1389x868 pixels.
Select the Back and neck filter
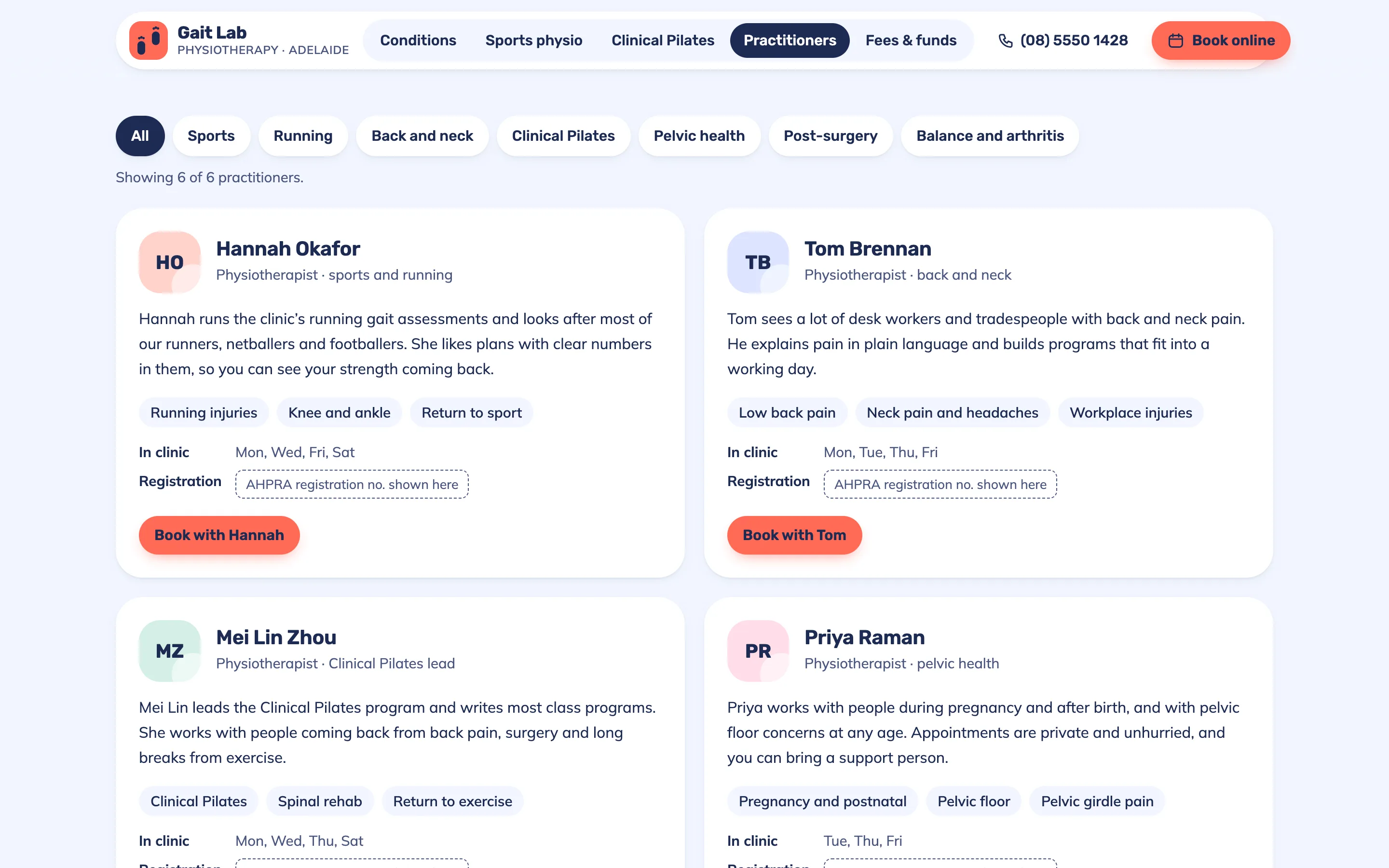pos(422,136)
